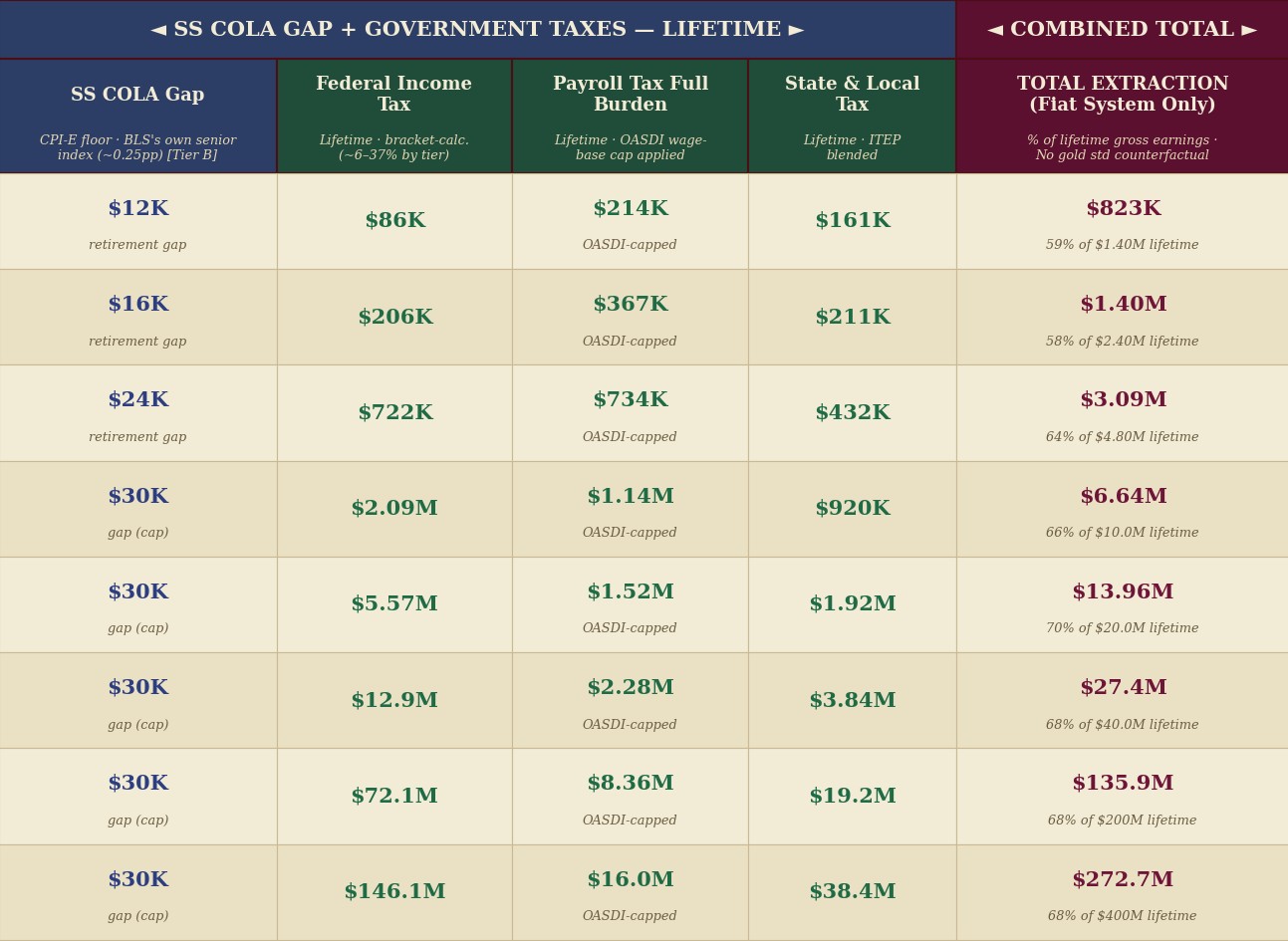This screenshot has width=1288, height=941.
Task: Select the Federal Income Tax column header
Action: tap(394, 117)
